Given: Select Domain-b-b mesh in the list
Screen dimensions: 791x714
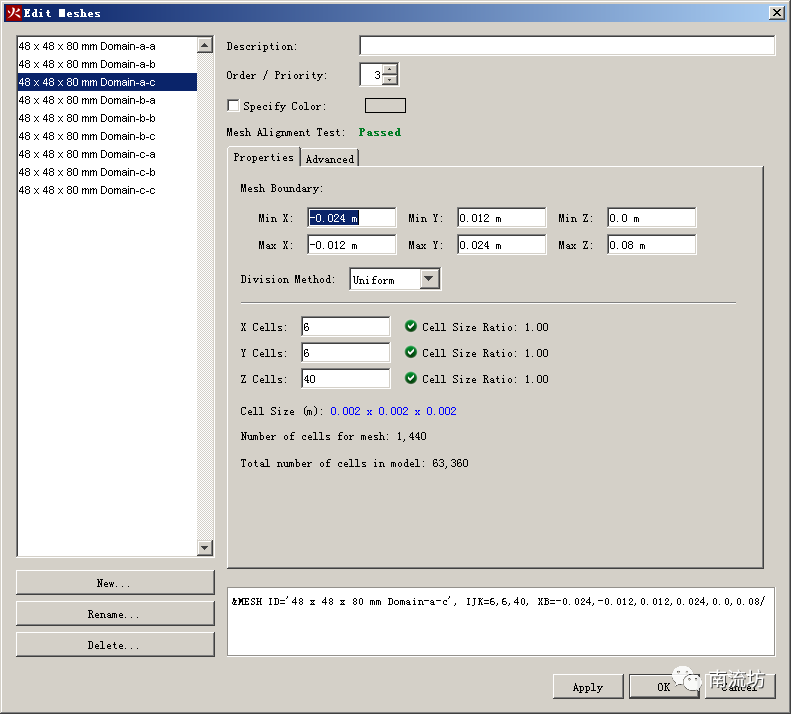Looking at the screenshot, I should [x=87, y=118].
